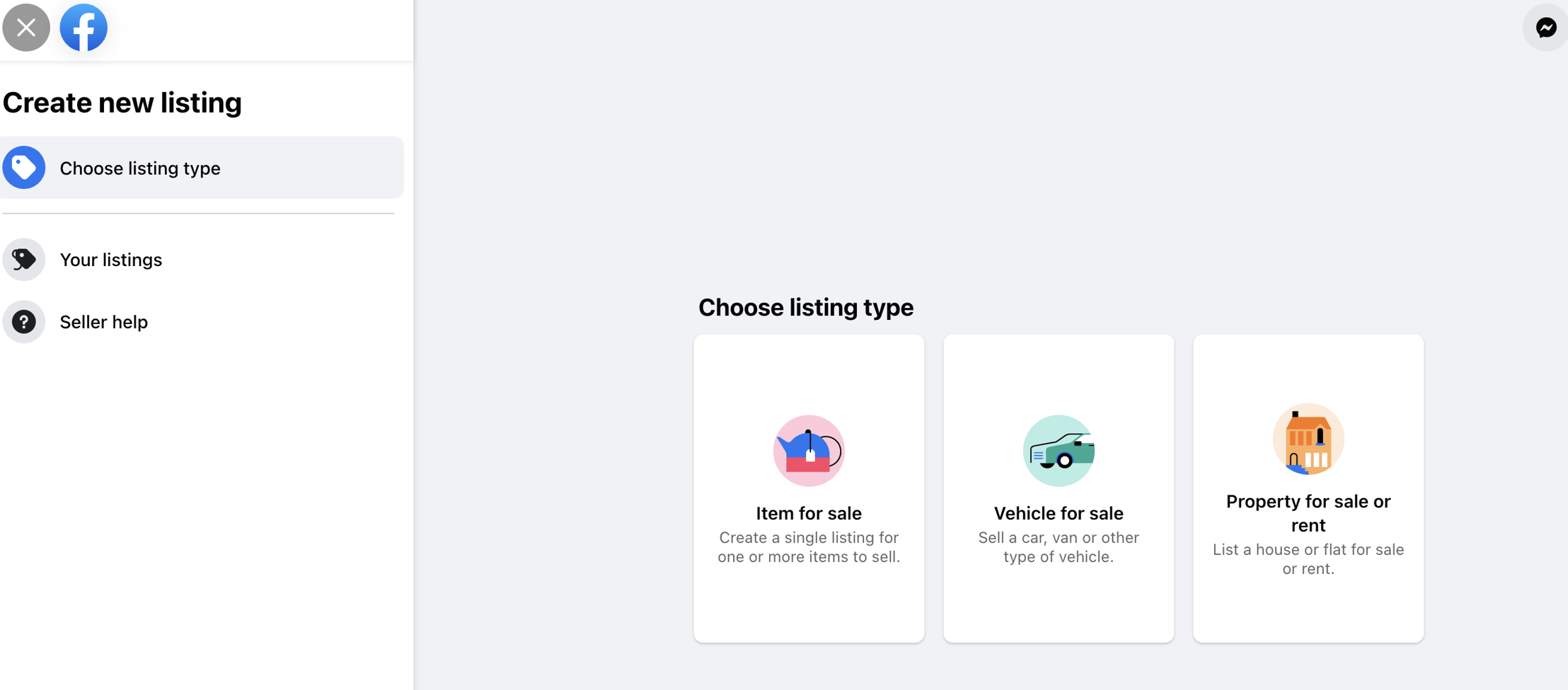Open the Seller help question mark icon

pos(24,321)
